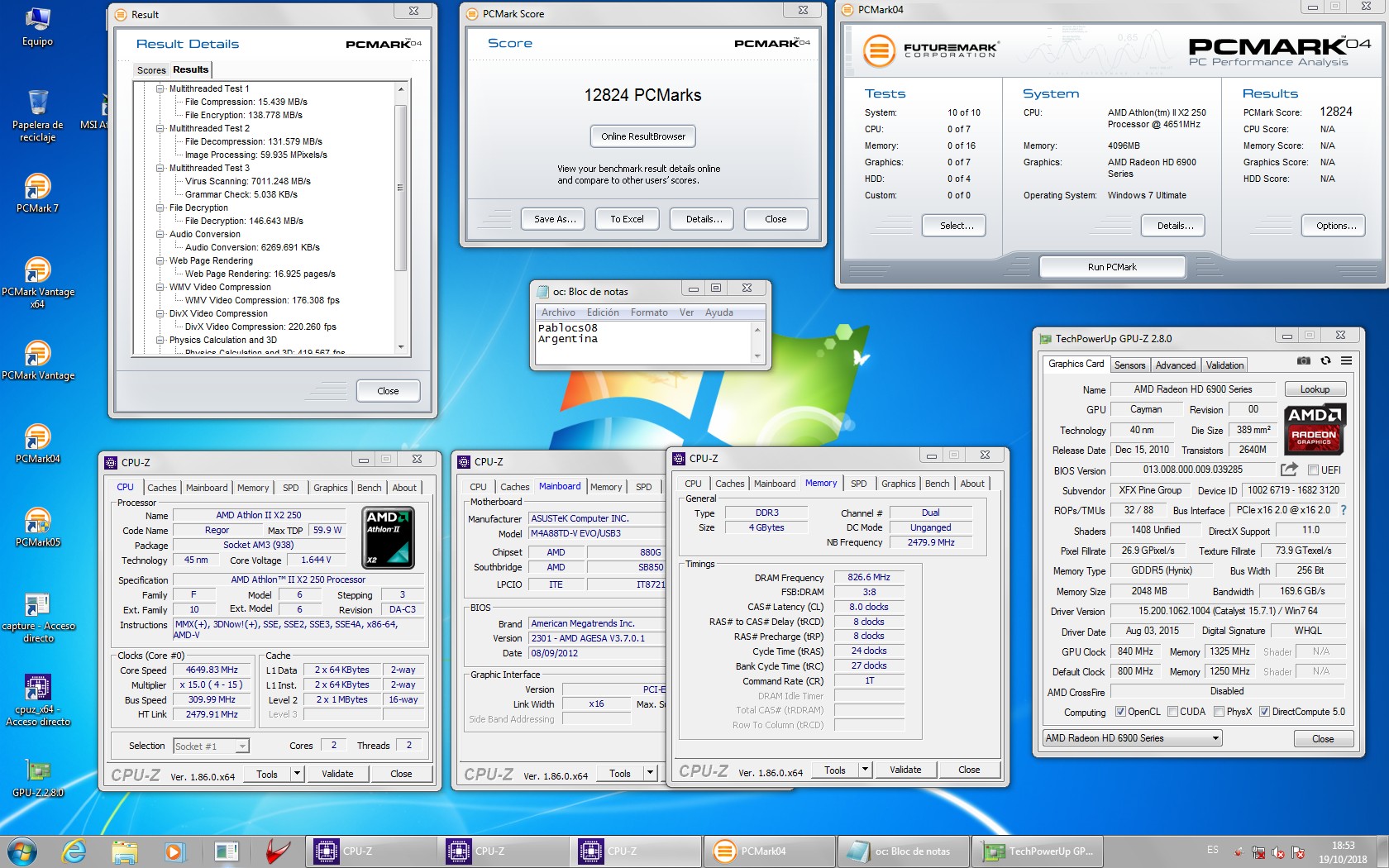Click into the Bloc de notas text area

(x=643, y=342)
